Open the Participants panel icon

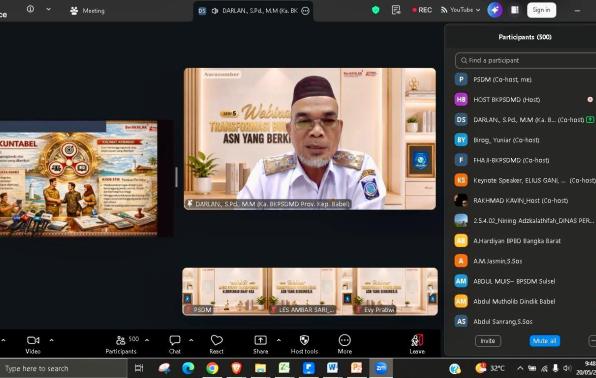click(x=120, y=340)
